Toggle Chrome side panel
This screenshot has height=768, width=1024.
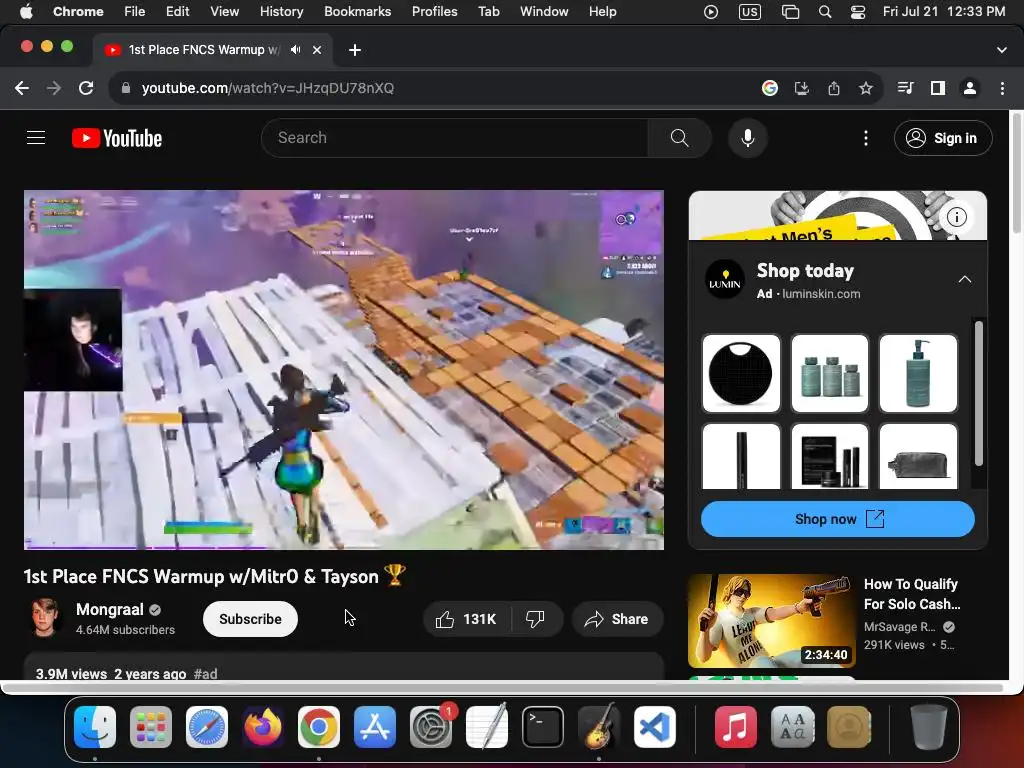(938, 88)
